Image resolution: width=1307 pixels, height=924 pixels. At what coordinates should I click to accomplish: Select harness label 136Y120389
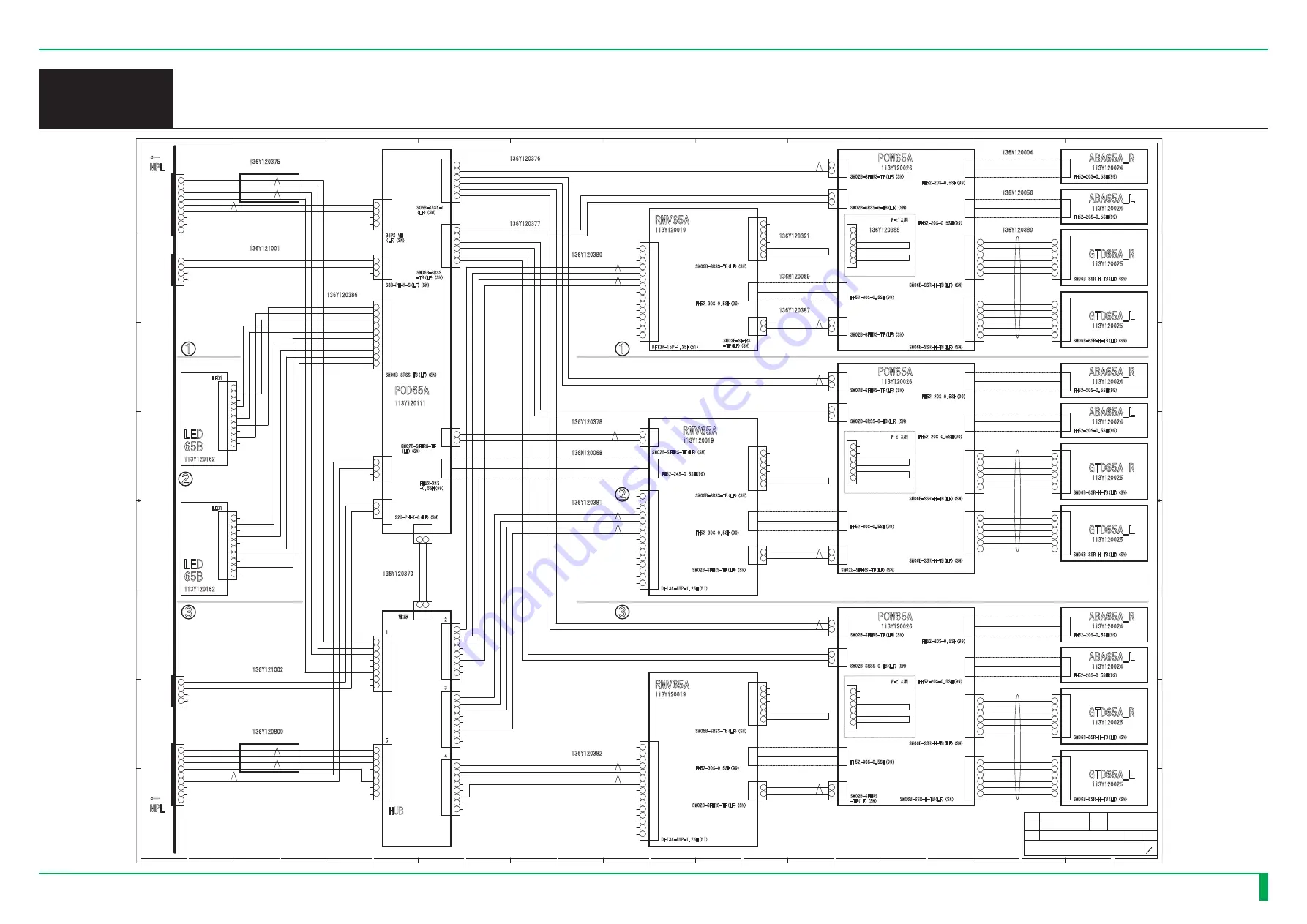[1017, 230]
